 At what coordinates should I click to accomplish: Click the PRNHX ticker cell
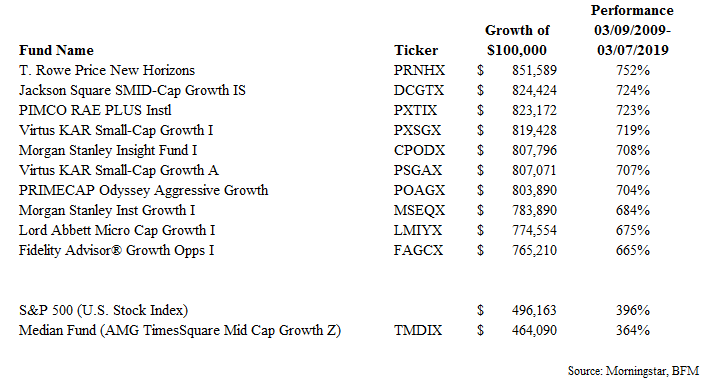[x=419, y=70]
